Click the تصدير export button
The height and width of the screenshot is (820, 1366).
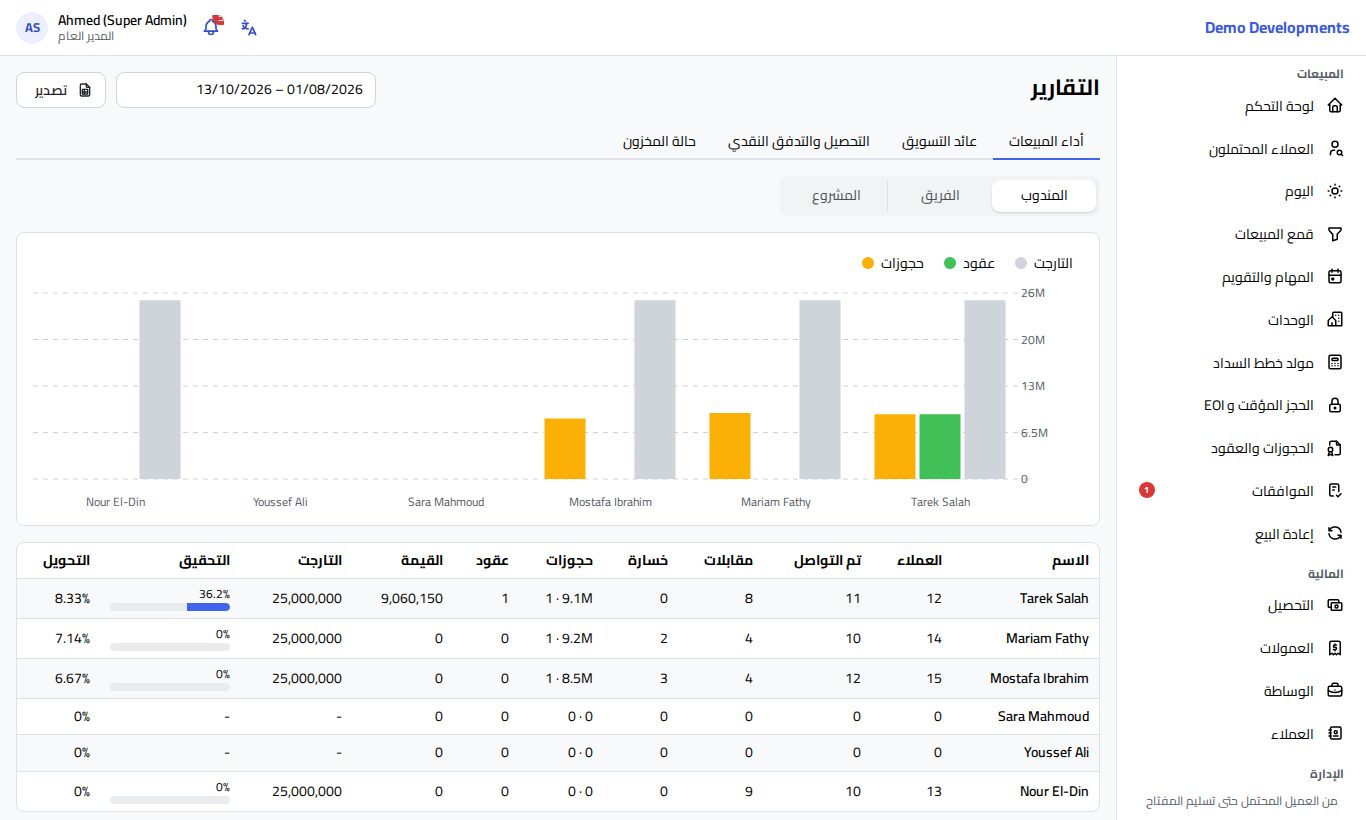[61, 90]
